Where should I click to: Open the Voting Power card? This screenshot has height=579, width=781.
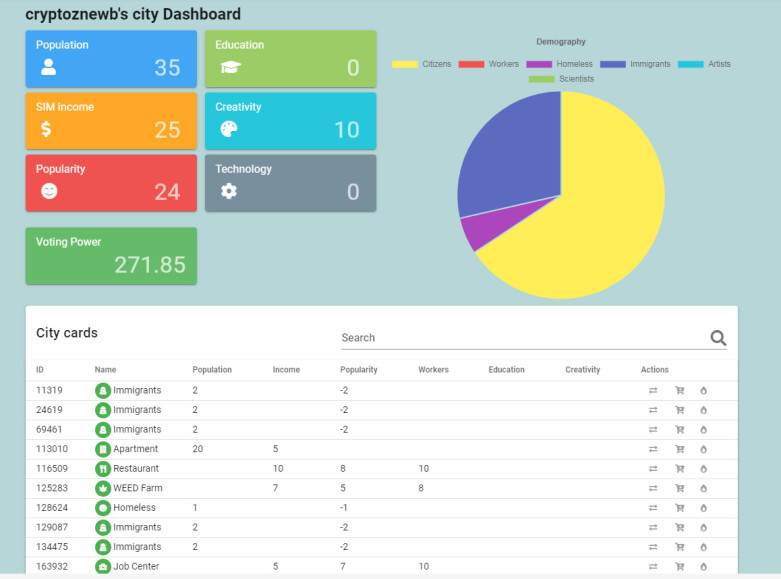tap(111, 256)
